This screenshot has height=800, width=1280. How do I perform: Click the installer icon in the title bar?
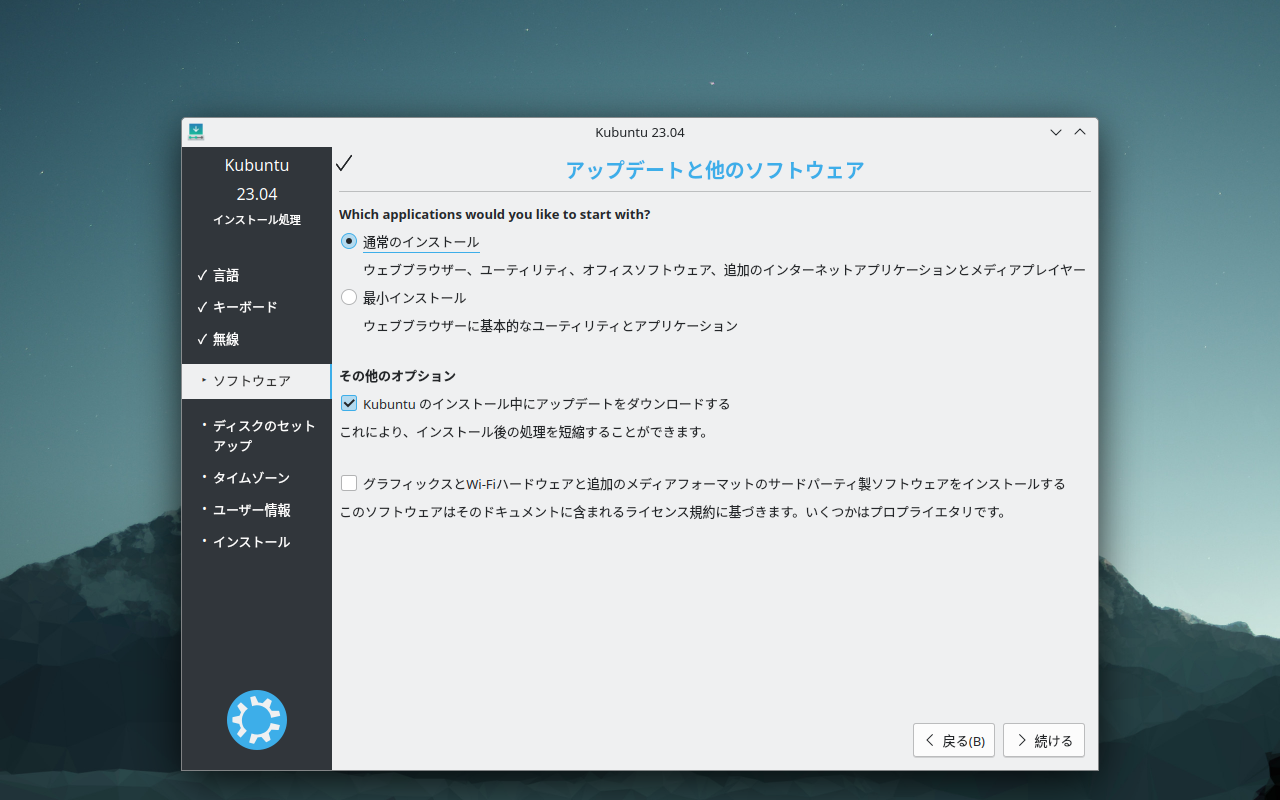(x=196, y=132)
